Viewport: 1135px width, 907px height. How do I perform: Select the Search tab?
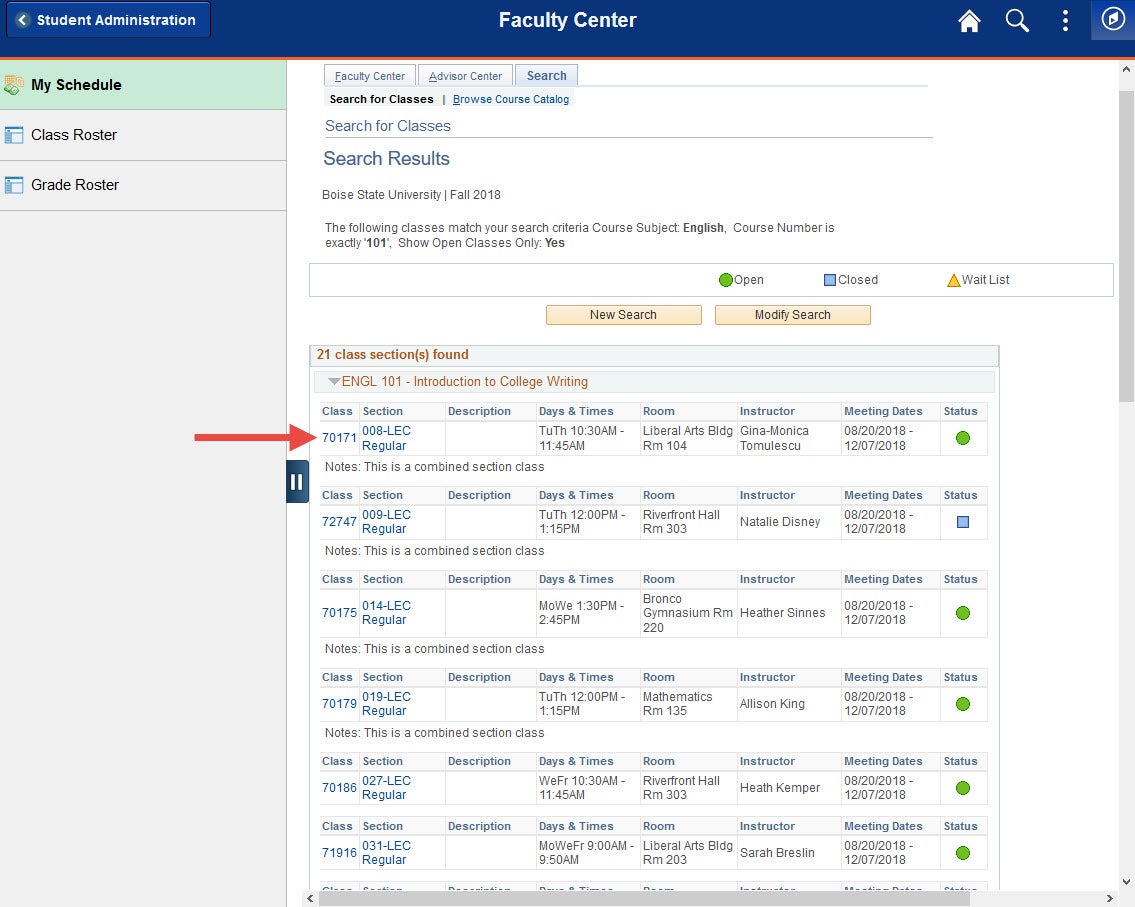[x=547, y=75]
